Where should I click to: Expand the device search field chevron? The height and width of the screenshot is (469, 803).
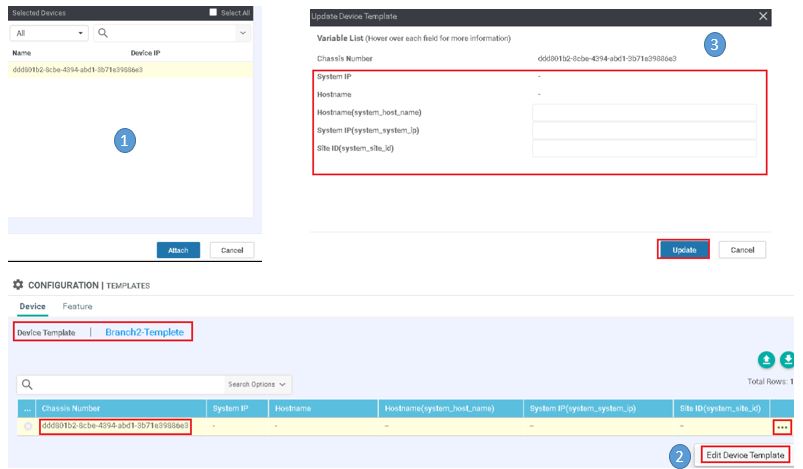[243, 33]
